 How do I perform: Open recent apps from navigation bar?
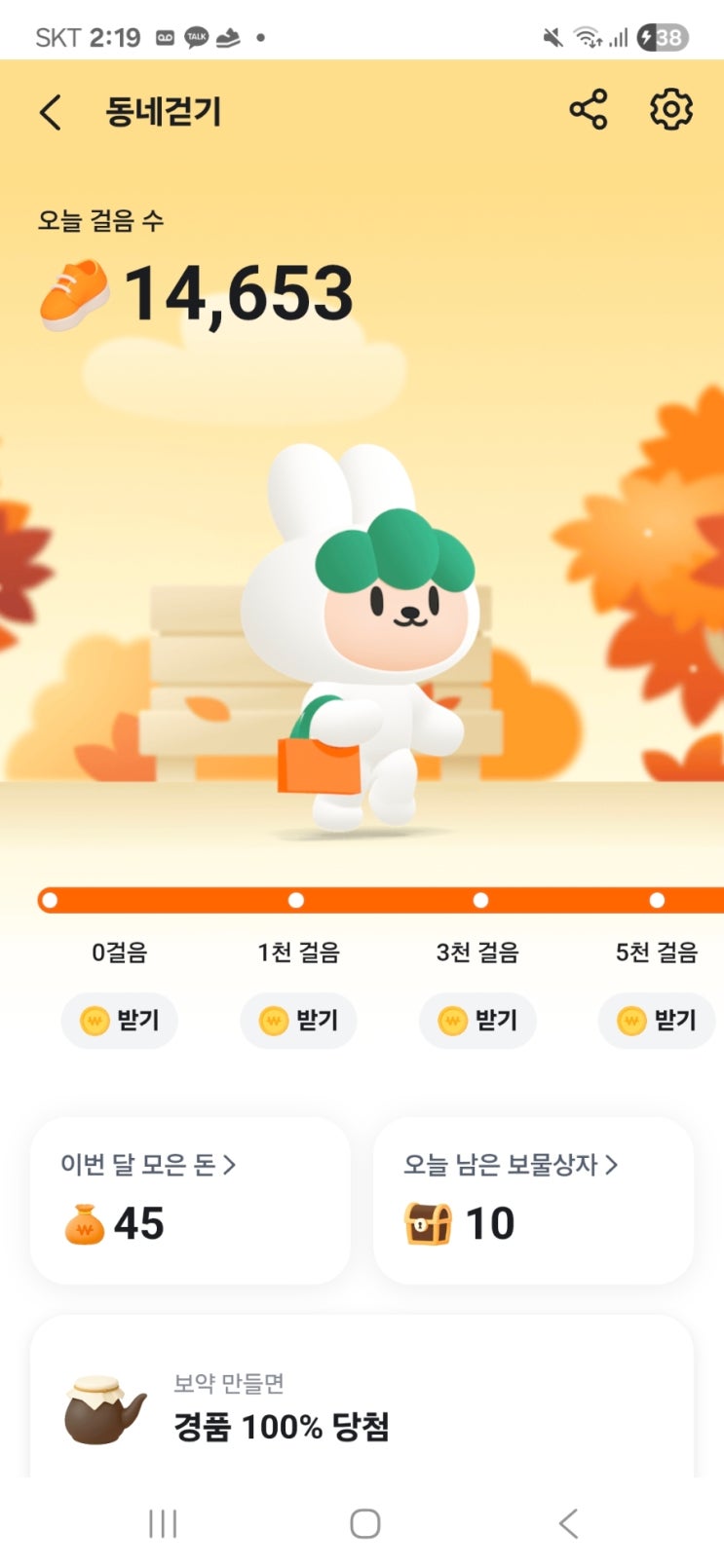tap(163, 1523)
